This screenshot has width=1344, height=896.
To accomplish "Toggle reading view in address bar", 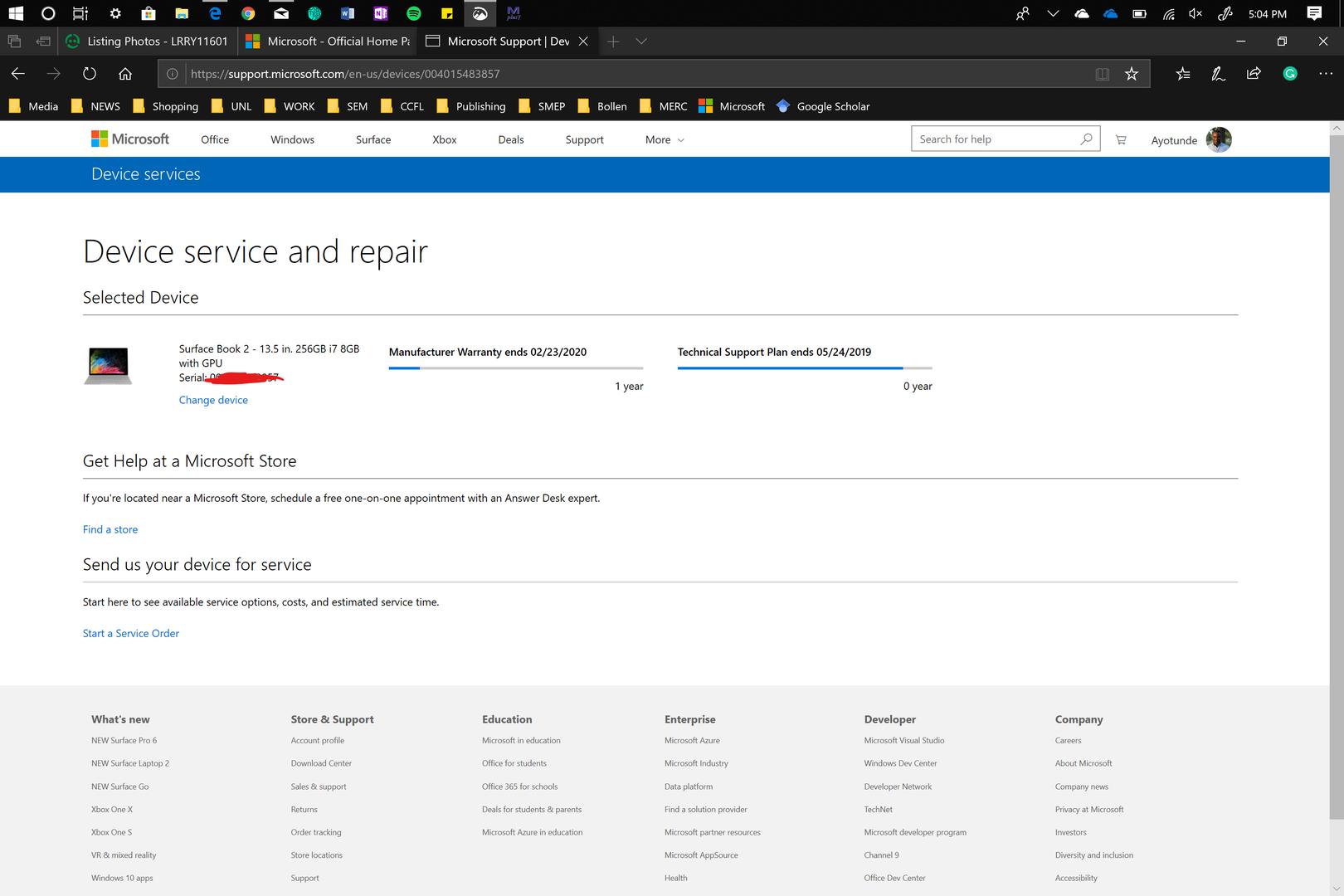I will click(x=1102, y=74).
